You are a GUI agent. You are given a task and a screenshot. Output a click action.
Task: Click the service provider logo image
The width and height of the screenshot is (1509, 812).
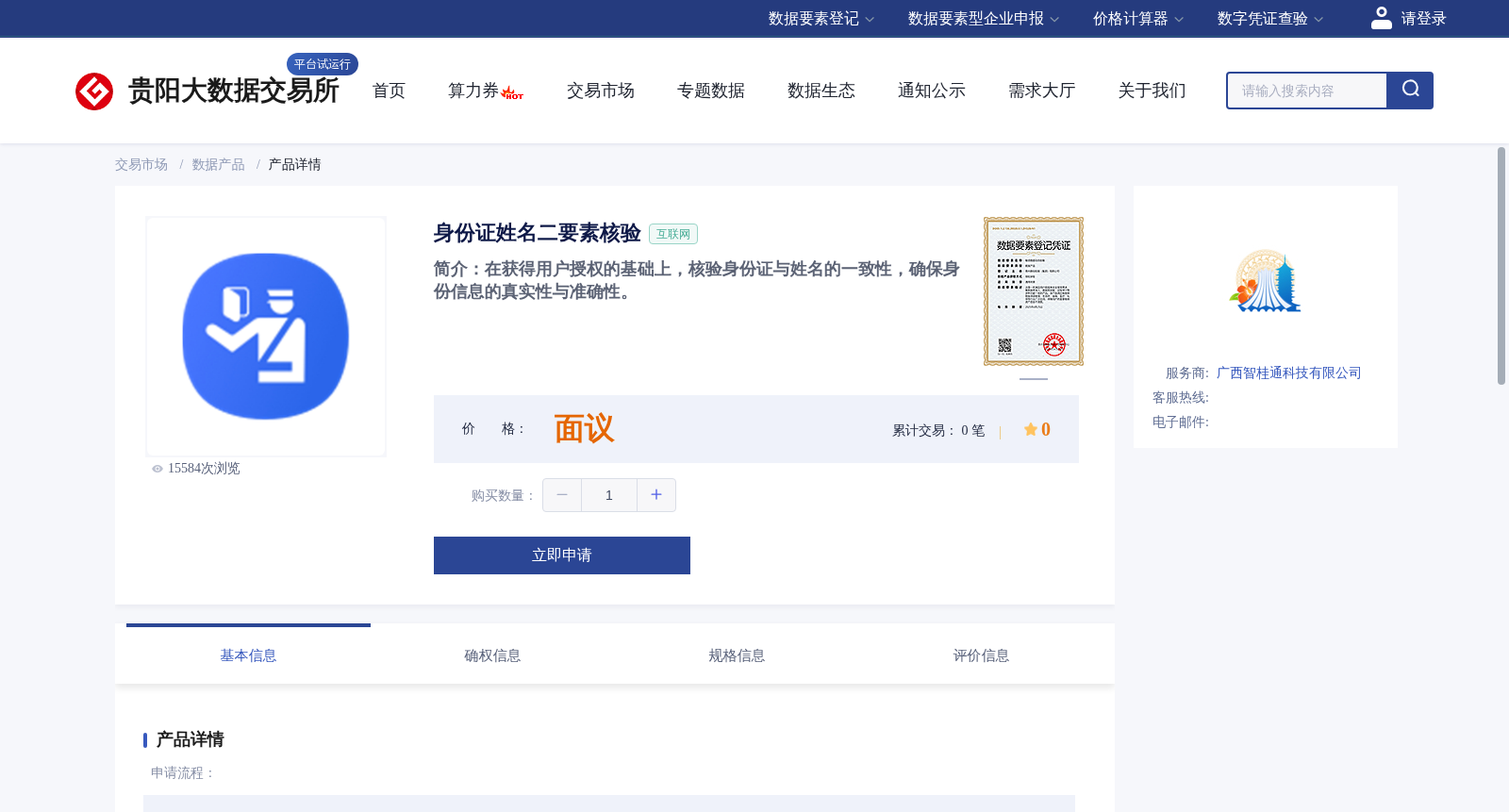click(x=1266, y=281)
